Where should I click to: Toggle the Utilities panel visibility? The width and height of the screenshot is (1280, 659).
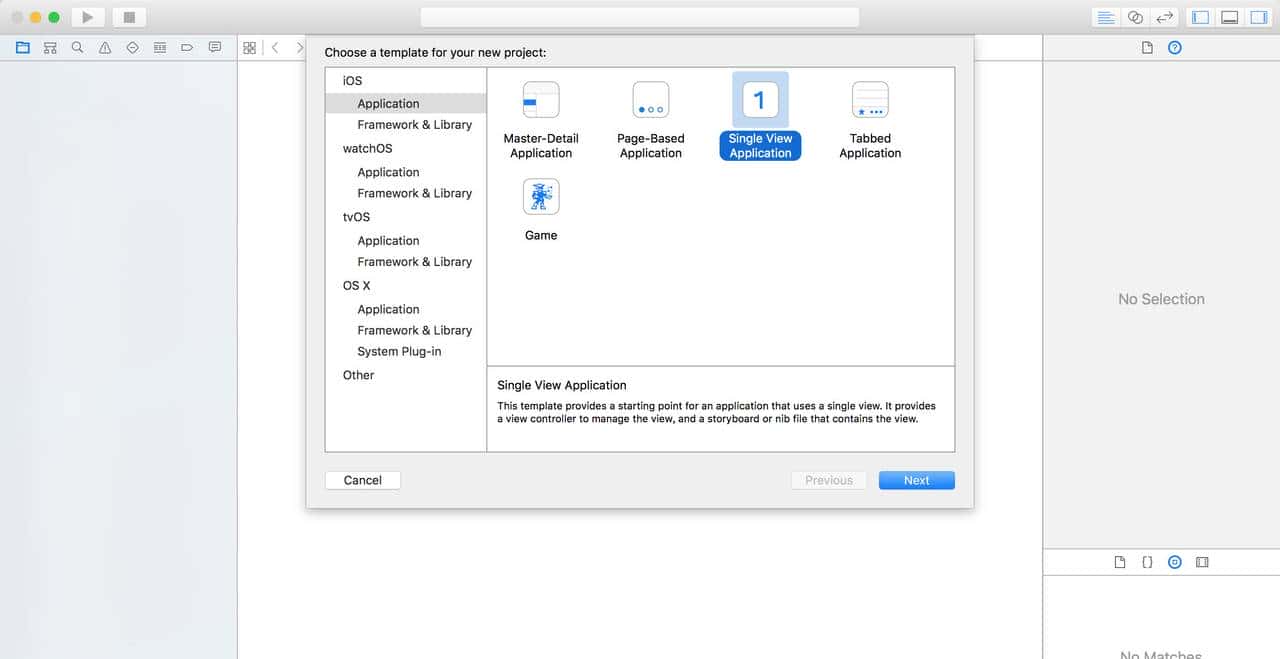1257,17
